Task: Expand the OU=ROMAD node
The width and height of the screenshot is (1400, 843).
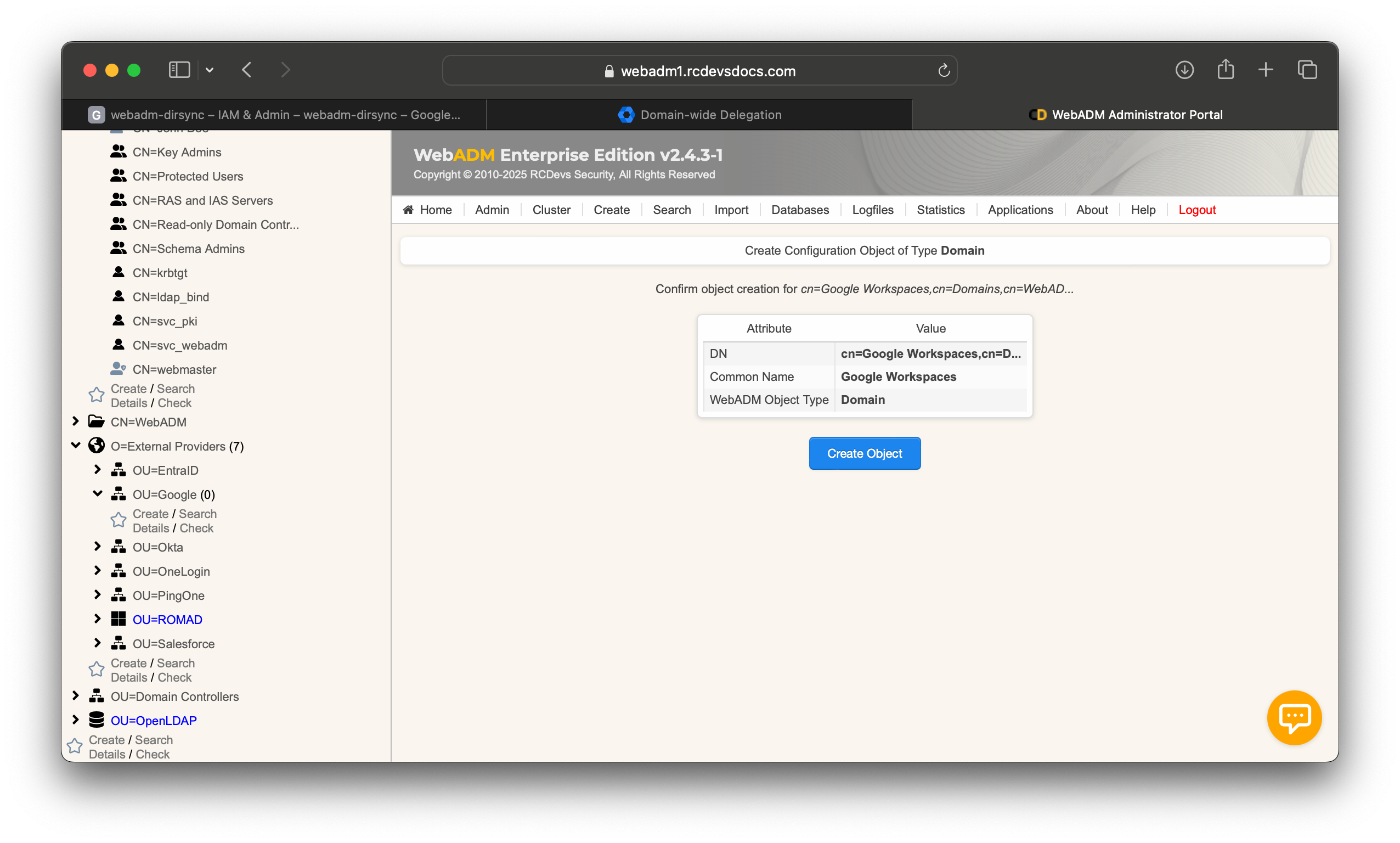Action: [x=98, y=619]
